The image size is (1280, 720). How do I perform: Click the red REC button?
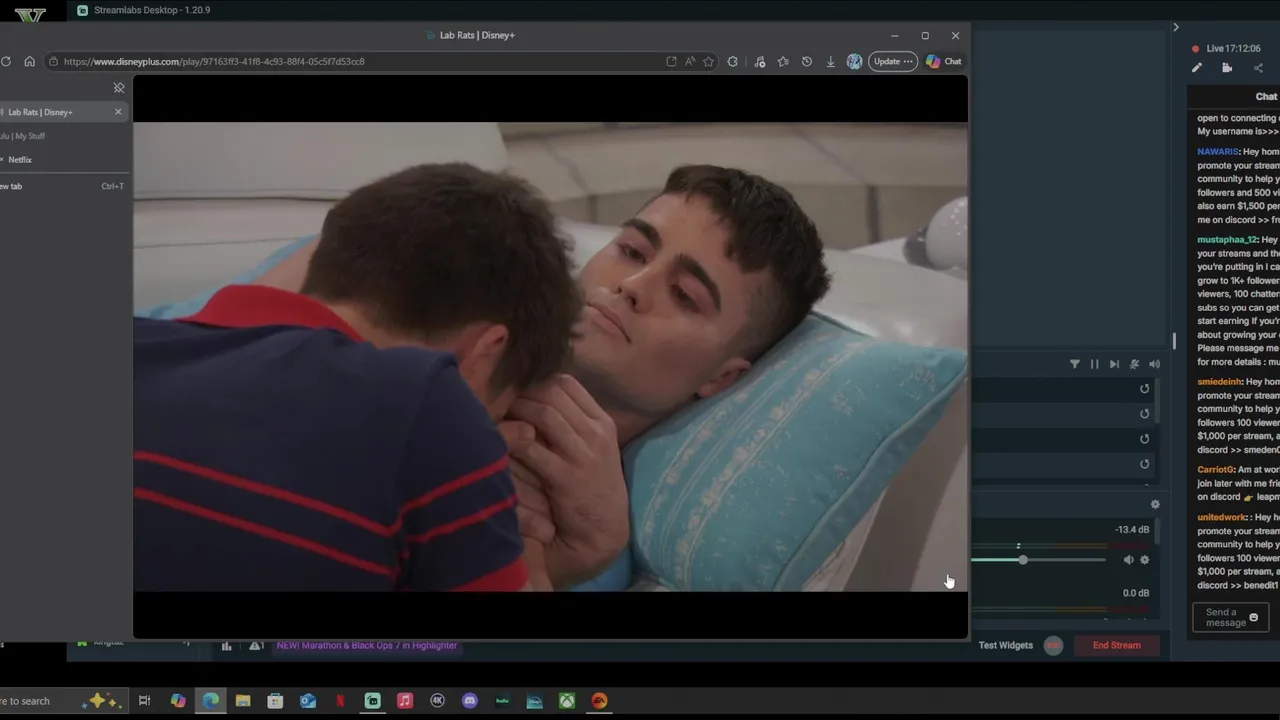tap(1053, 645)
